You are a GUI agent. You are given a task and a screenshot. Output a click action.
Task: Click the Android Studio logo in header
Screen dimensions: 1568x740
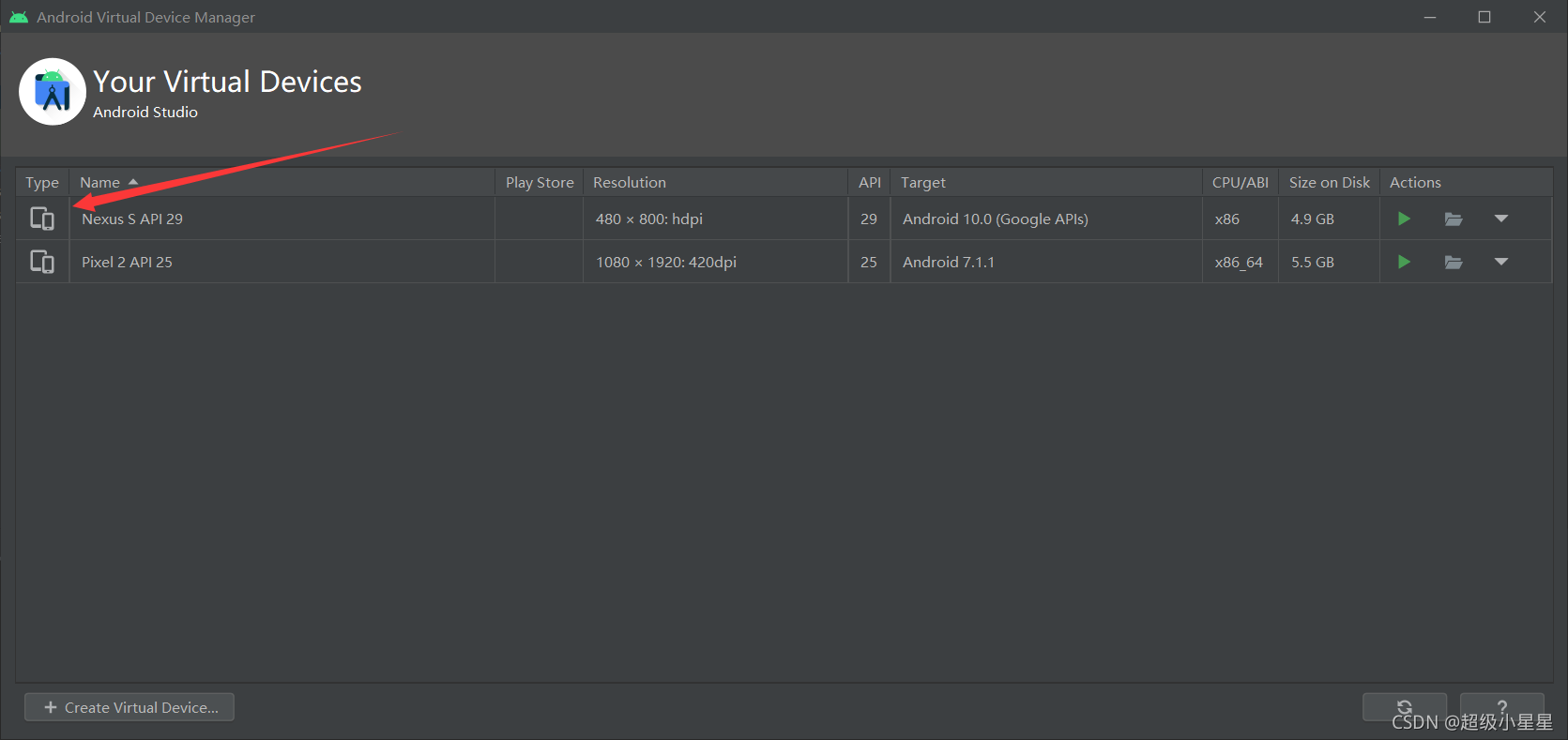(x=53, y=92)
